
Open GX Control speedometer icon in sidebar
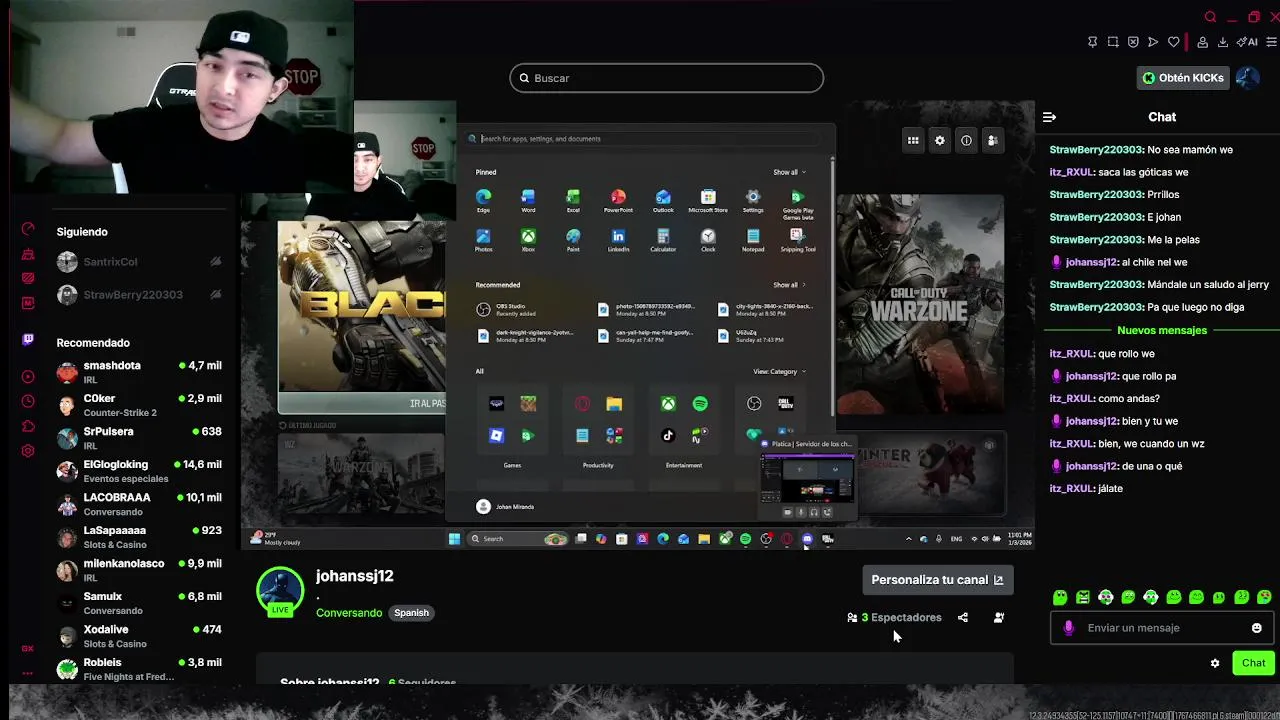pyautogui.click(x=28, y=229)
